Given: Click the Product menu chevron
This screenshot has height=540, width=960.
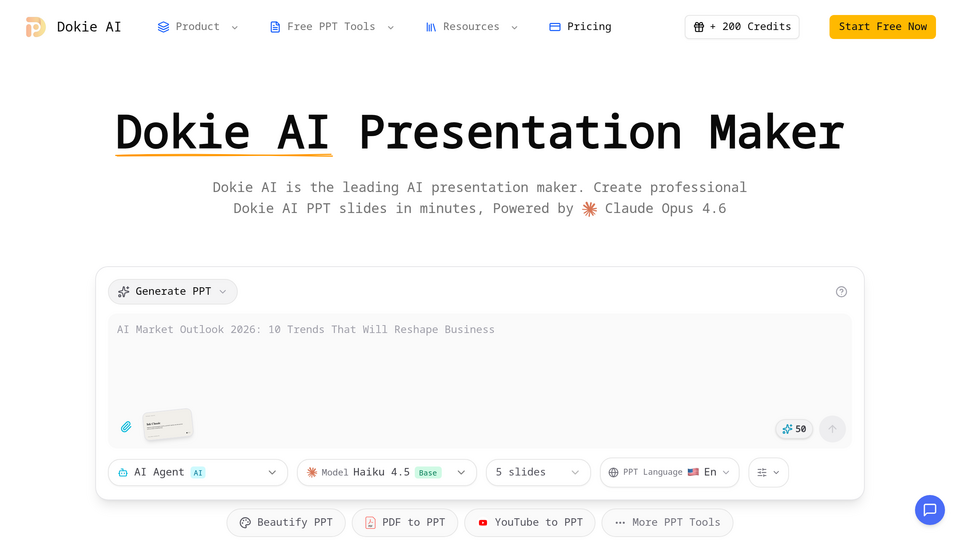Looking at the screenshot, I should tap(234, 28).
